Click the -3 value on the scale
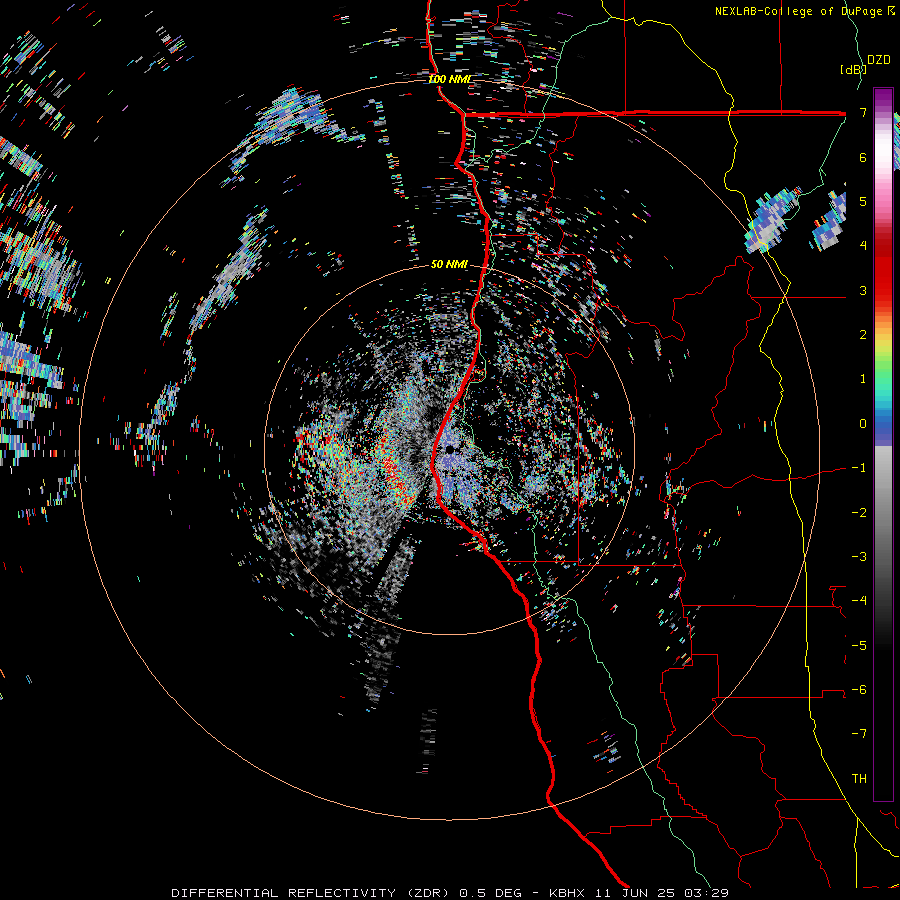 tap(859, 557)
